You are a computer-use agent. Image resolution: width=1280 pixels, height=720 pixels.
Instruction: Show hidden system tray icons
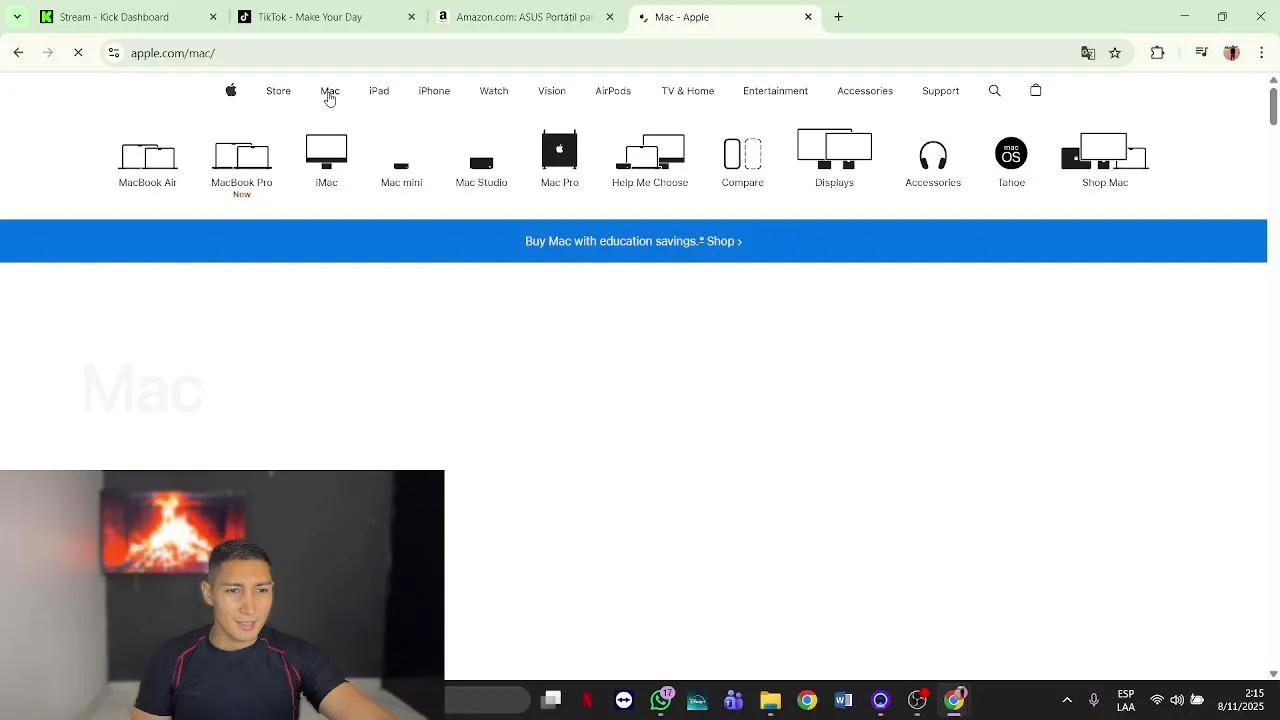coord(1067,700)
